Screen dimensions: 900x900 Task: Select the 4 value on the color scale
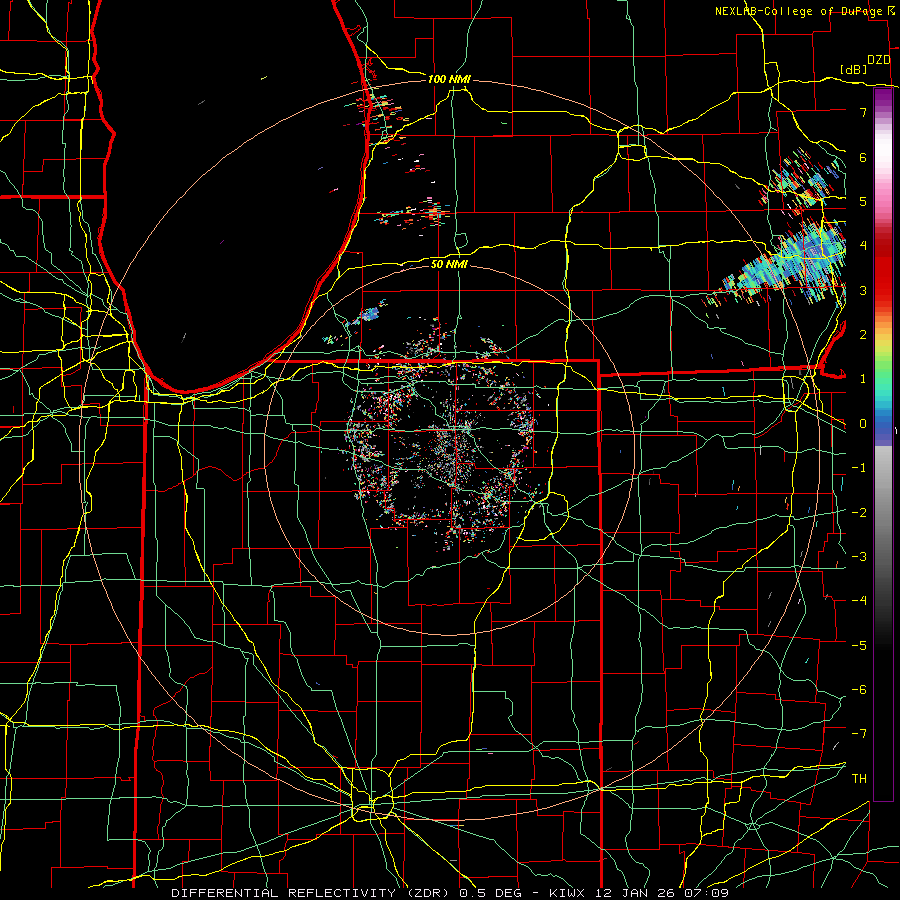pos(863,246)
